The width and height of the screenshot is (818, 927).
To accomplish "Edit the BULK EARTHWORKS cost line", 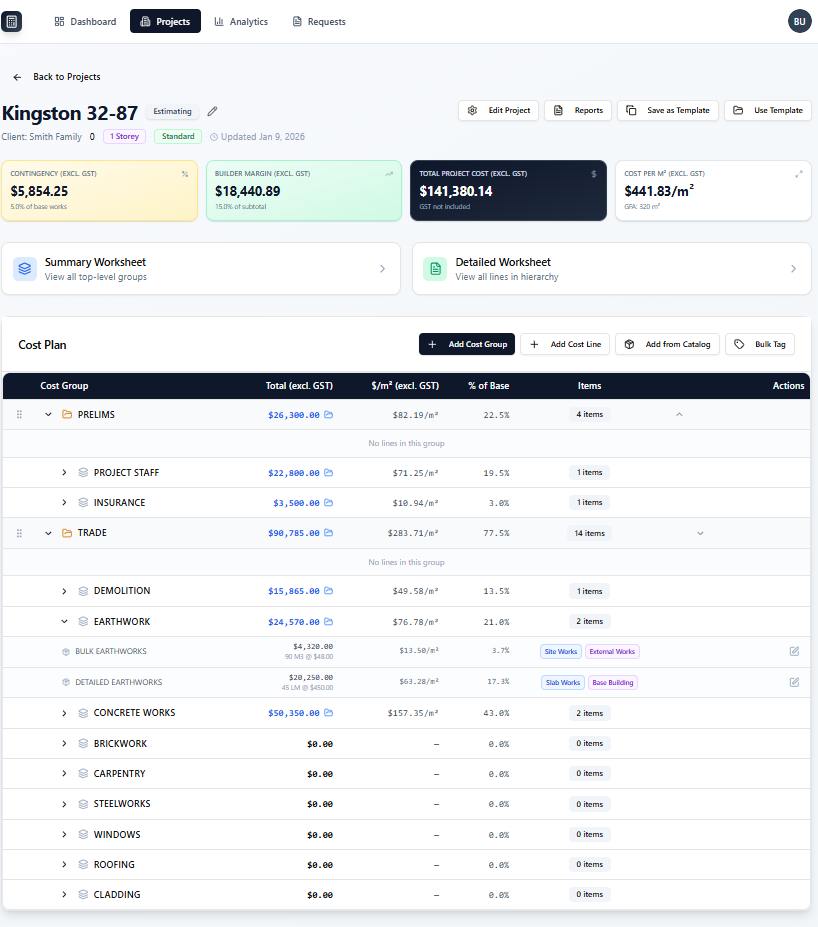I will (794, 652).
